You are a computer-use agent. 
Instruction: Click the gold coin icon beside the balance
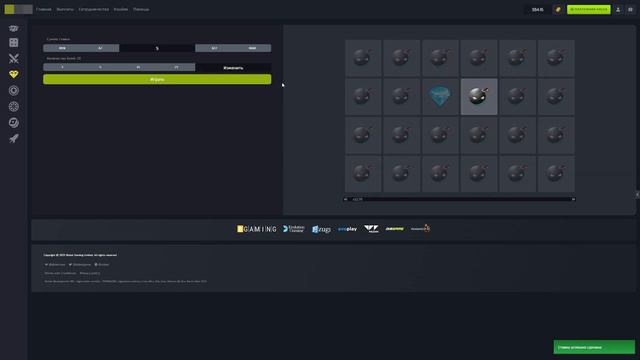558,9
